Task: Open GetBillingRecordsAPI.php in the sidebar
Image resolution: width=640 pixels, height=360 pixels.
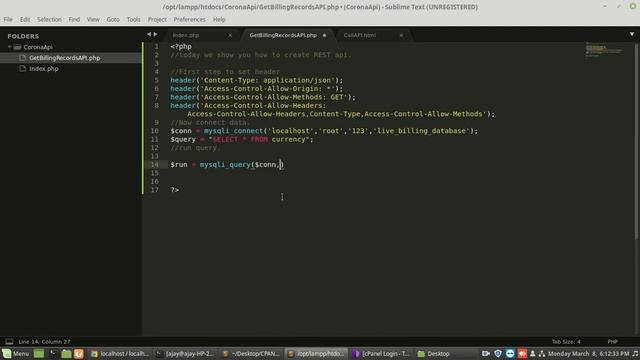Action: click(64, 58)
